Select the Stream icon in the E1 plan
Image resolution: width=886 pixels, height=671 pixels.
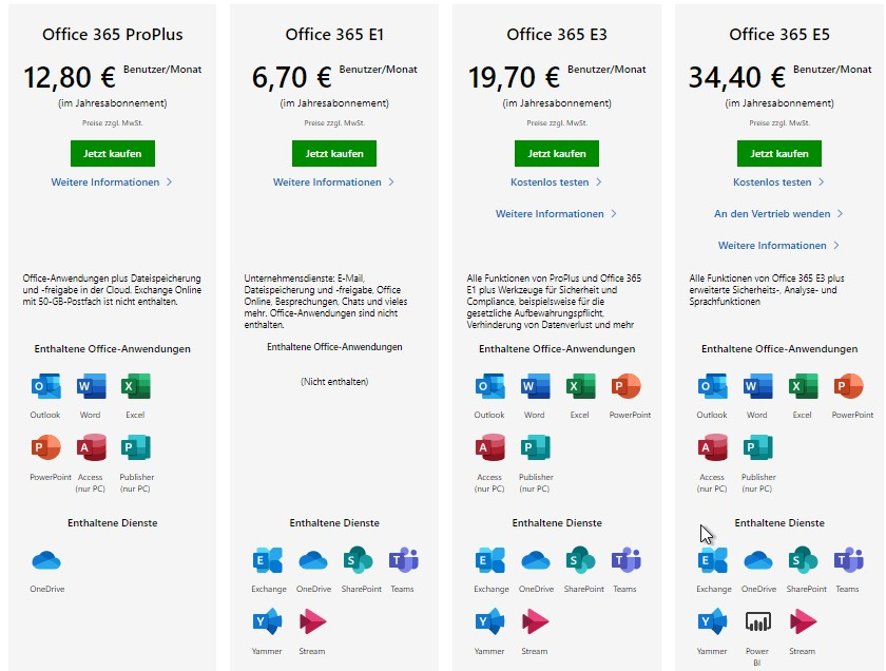[312, 621]
